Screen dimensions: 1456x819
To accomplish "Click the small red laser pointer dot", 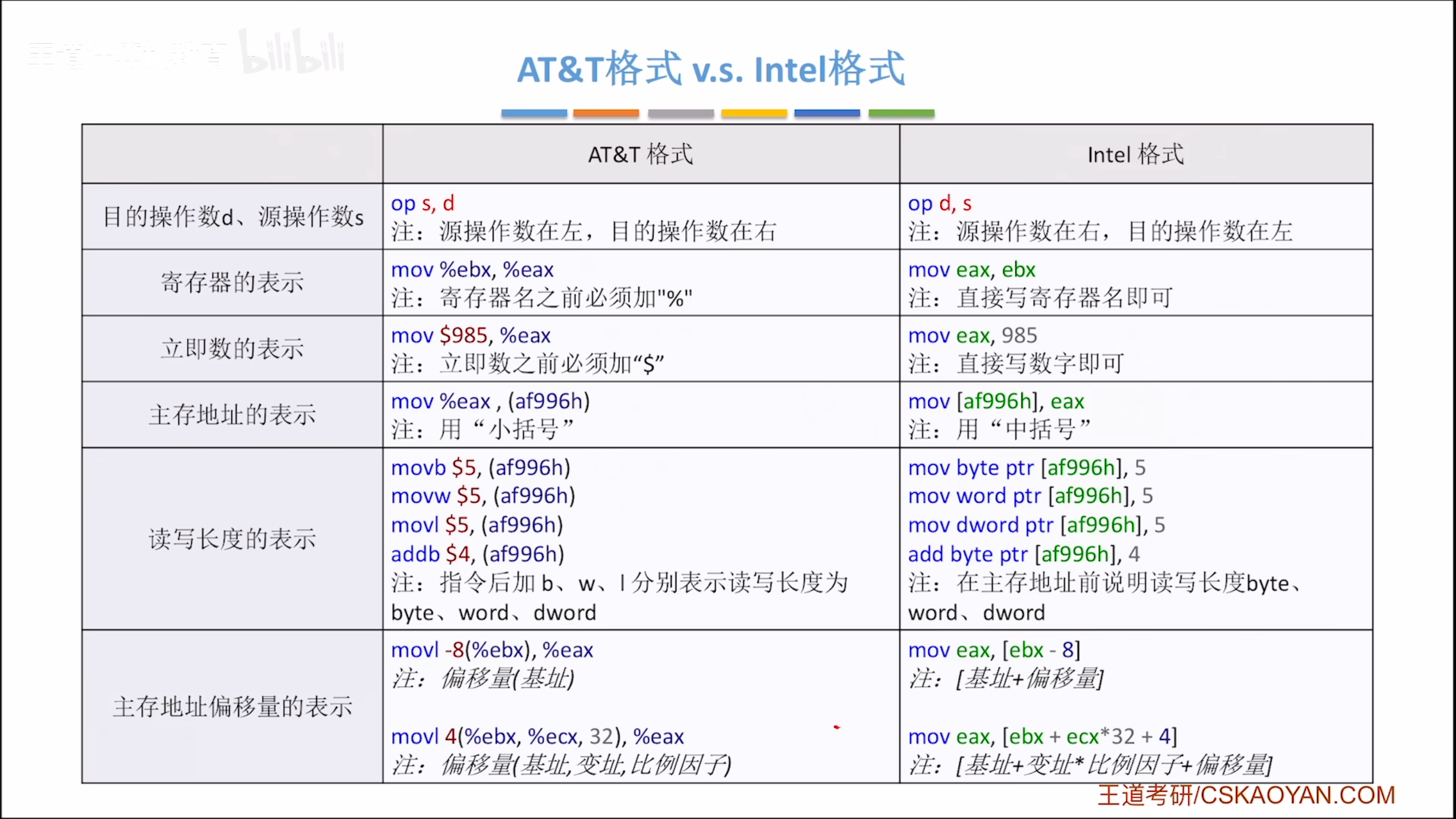I will click(x=837, y=727).
